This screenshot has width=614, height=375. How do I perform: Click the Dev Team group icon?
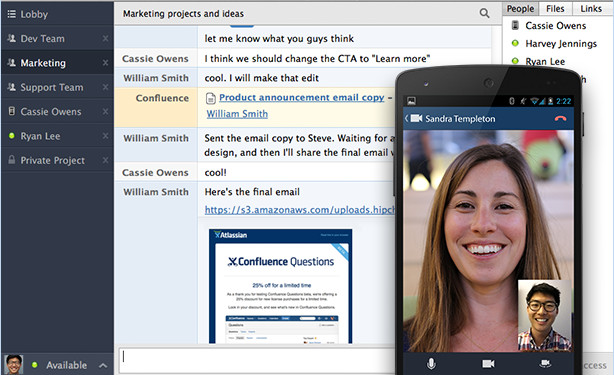[12, 38]
